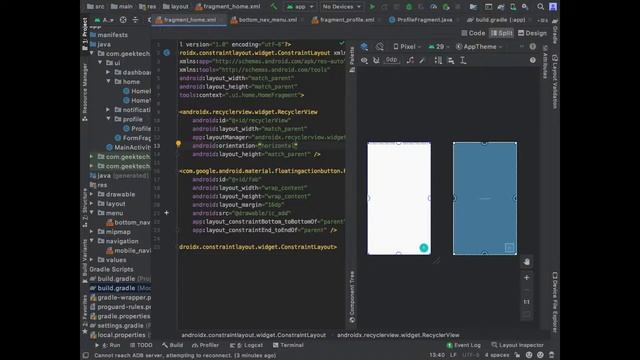Viewport: 640px width, 360px height.
Task: Click the 1:1 actual size zoom button
Action: tap(527, 302)
